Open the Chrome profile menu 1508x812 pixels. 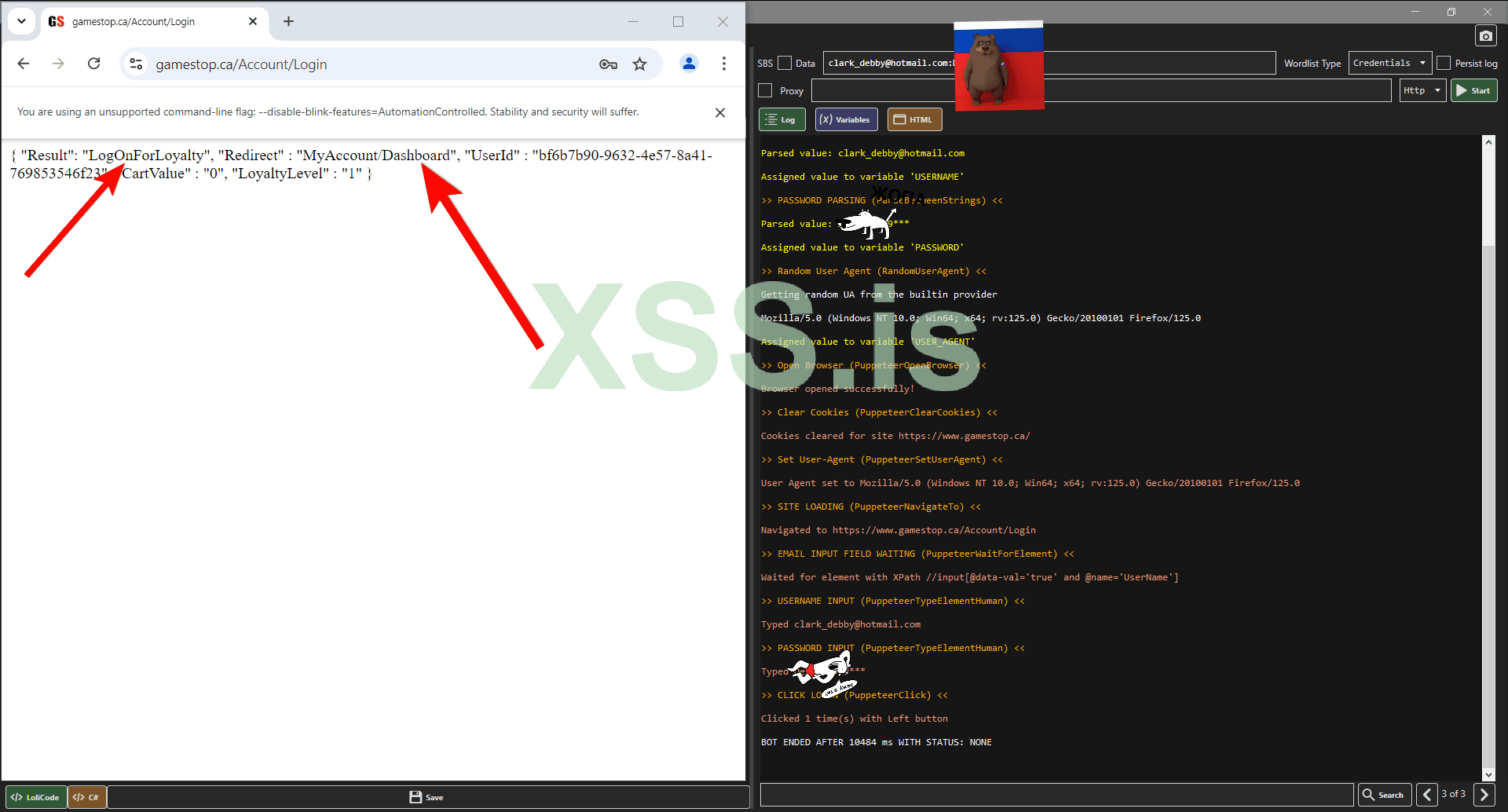(x=689, y=64)
